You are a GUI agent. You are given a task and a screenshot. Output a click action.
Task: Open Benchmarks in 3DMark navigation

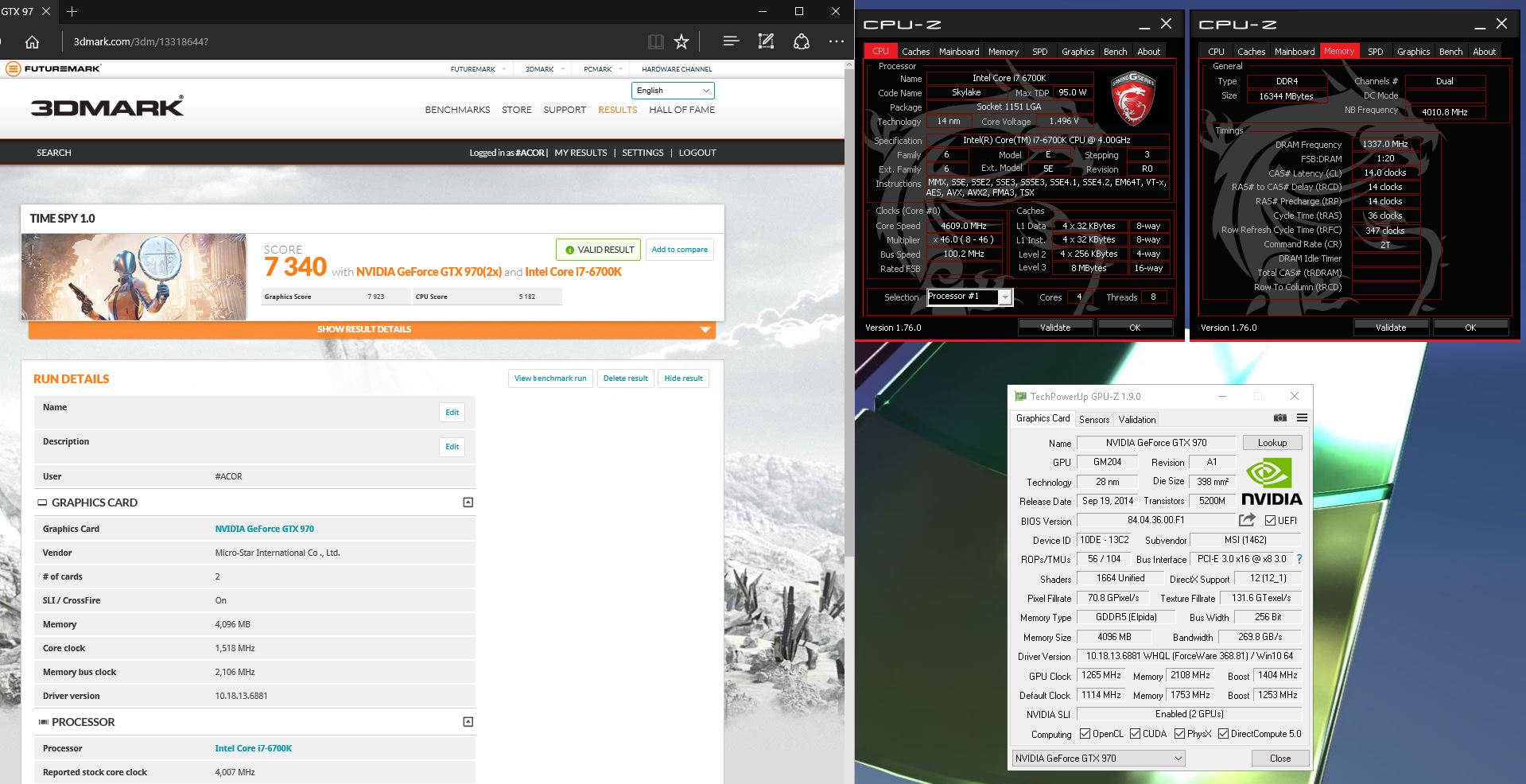[457, 110]
